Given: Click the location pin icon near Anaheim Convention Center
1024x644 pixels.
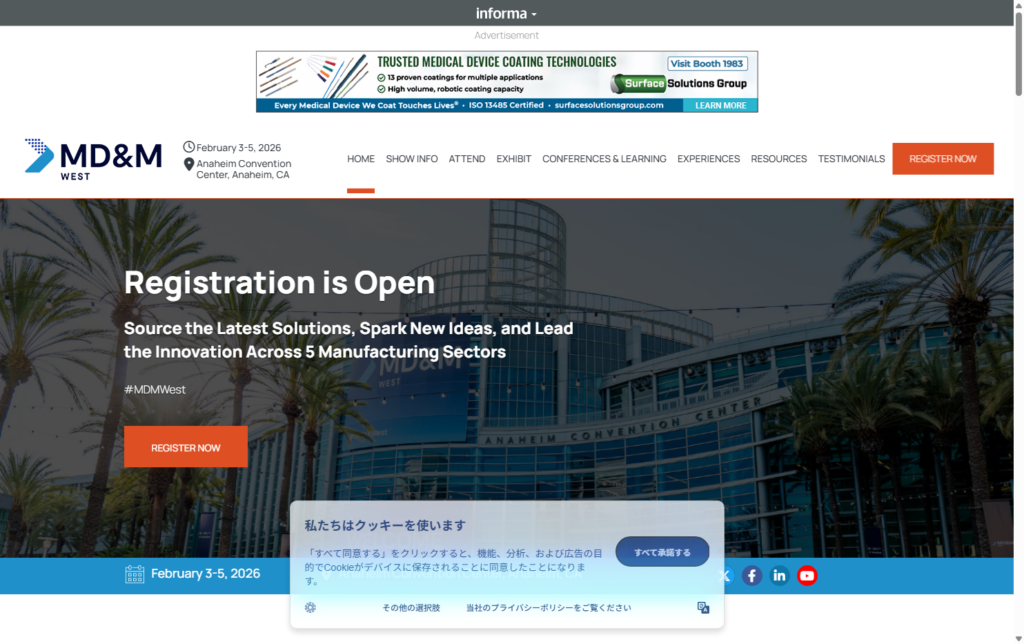Looking at the screenshot, I should tap(189, 163).
